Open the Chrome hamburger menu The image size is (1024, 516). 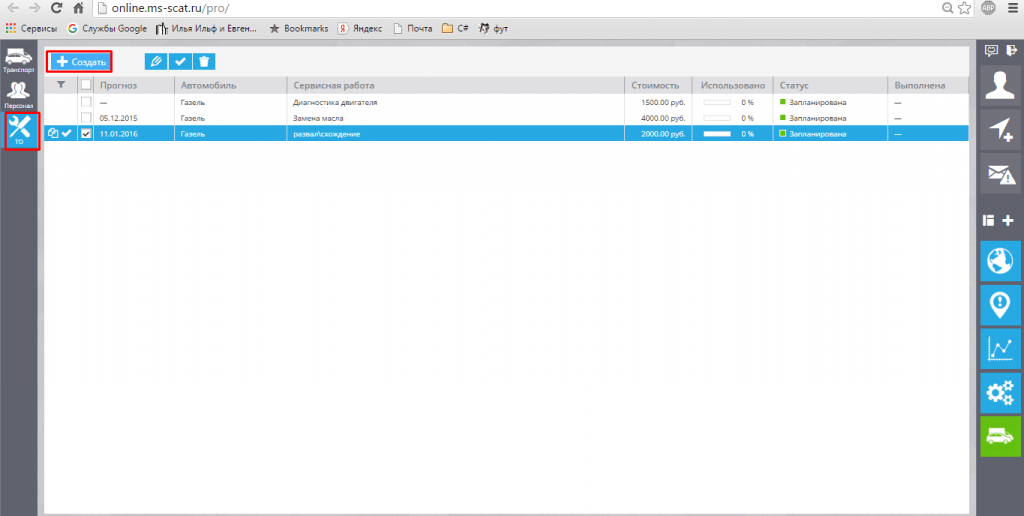point(1012,8)
